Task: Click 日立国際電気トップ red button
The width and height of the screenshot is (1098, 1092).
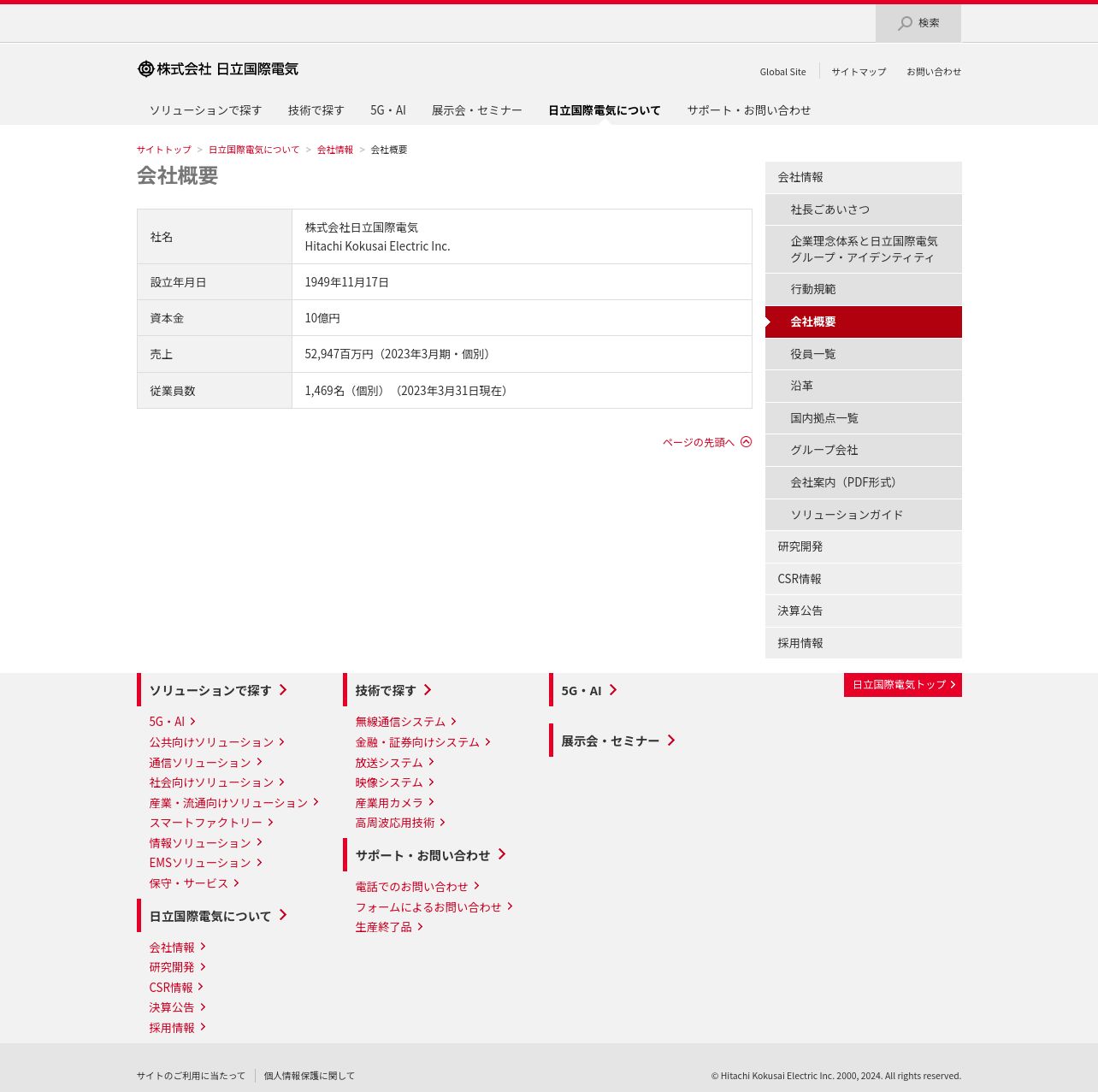Action: (x=903, y=685)
